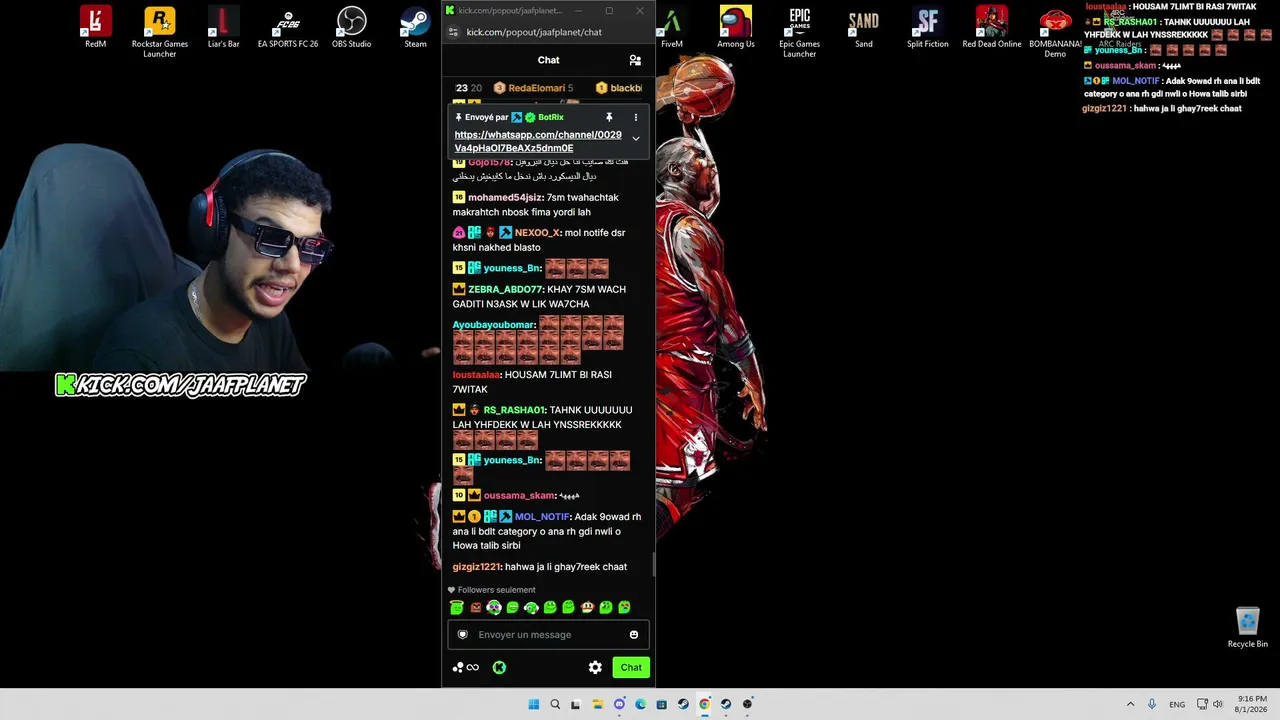Viewport: 1280px width, 720px height.
Task: Click the Kick popout browser tab title
Action: pos(510,10)
